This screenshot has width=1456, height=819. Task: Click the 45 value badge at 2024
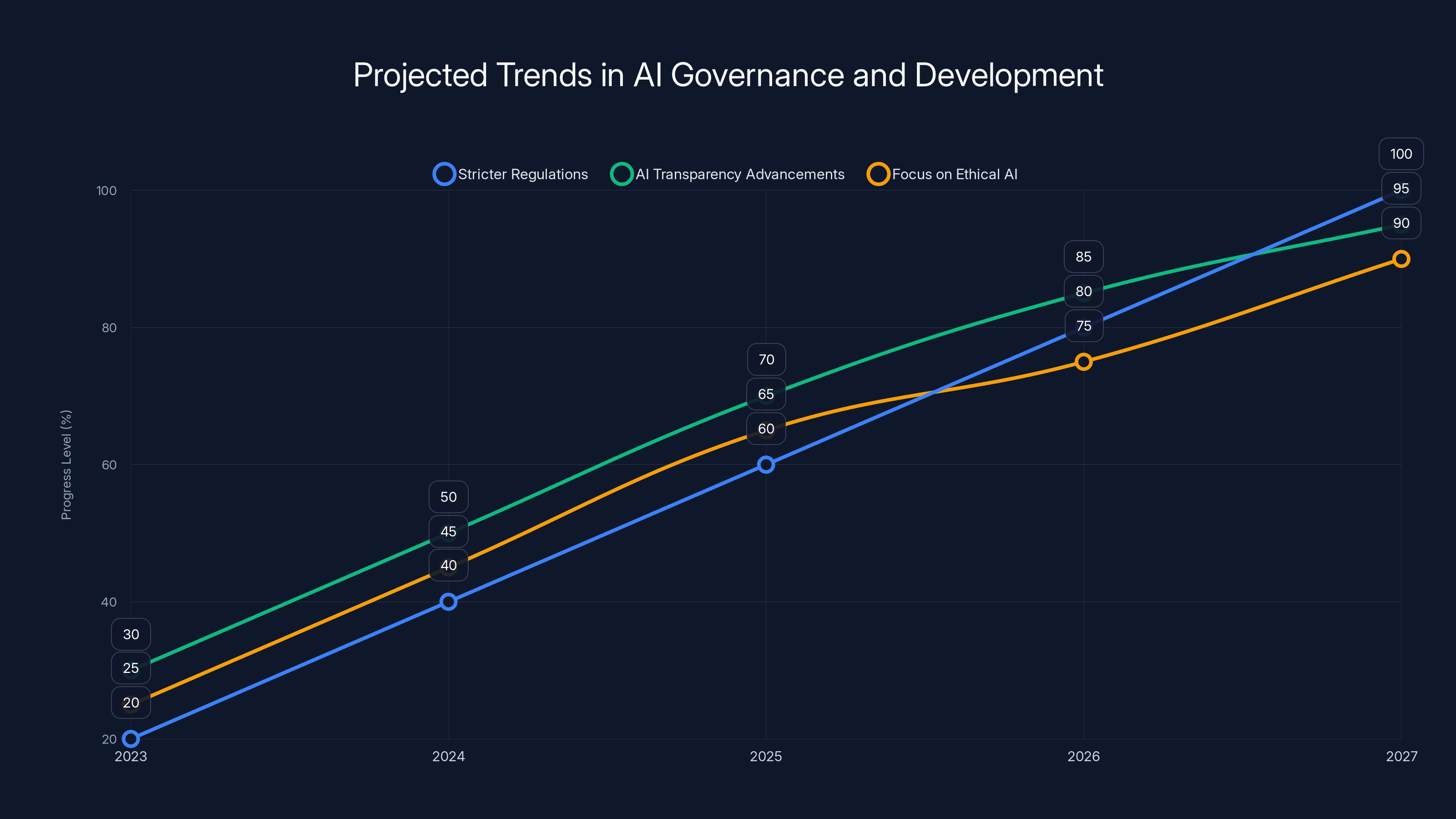pos(448,531)
